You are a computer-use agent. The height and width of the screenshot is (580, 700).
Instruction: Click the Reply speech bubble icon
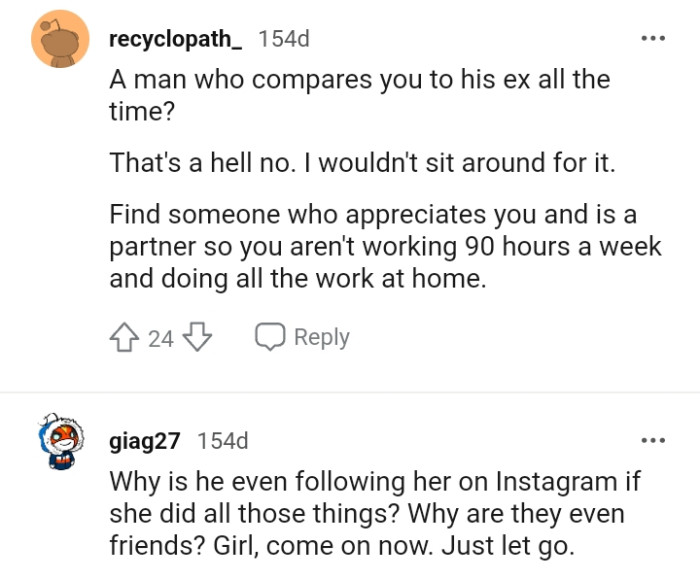click(271, 338)
